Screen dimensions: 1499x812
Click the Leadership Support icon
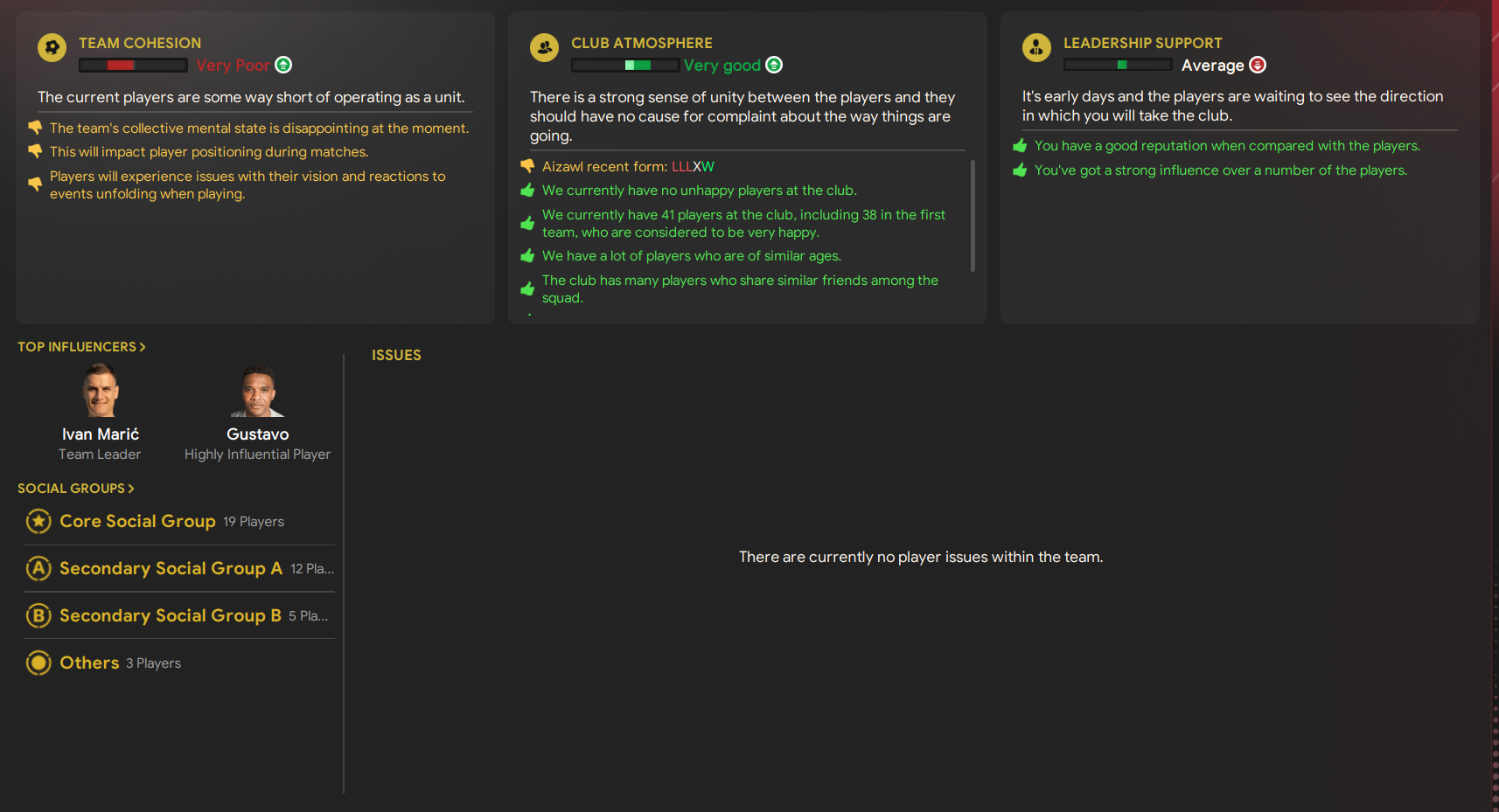pos(1036,48)
